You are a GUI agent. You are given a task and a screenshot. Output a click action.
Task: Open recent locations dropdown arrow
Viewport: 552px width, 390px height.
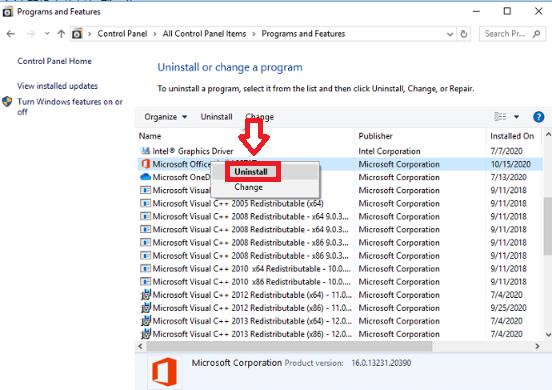click(47, 34)
